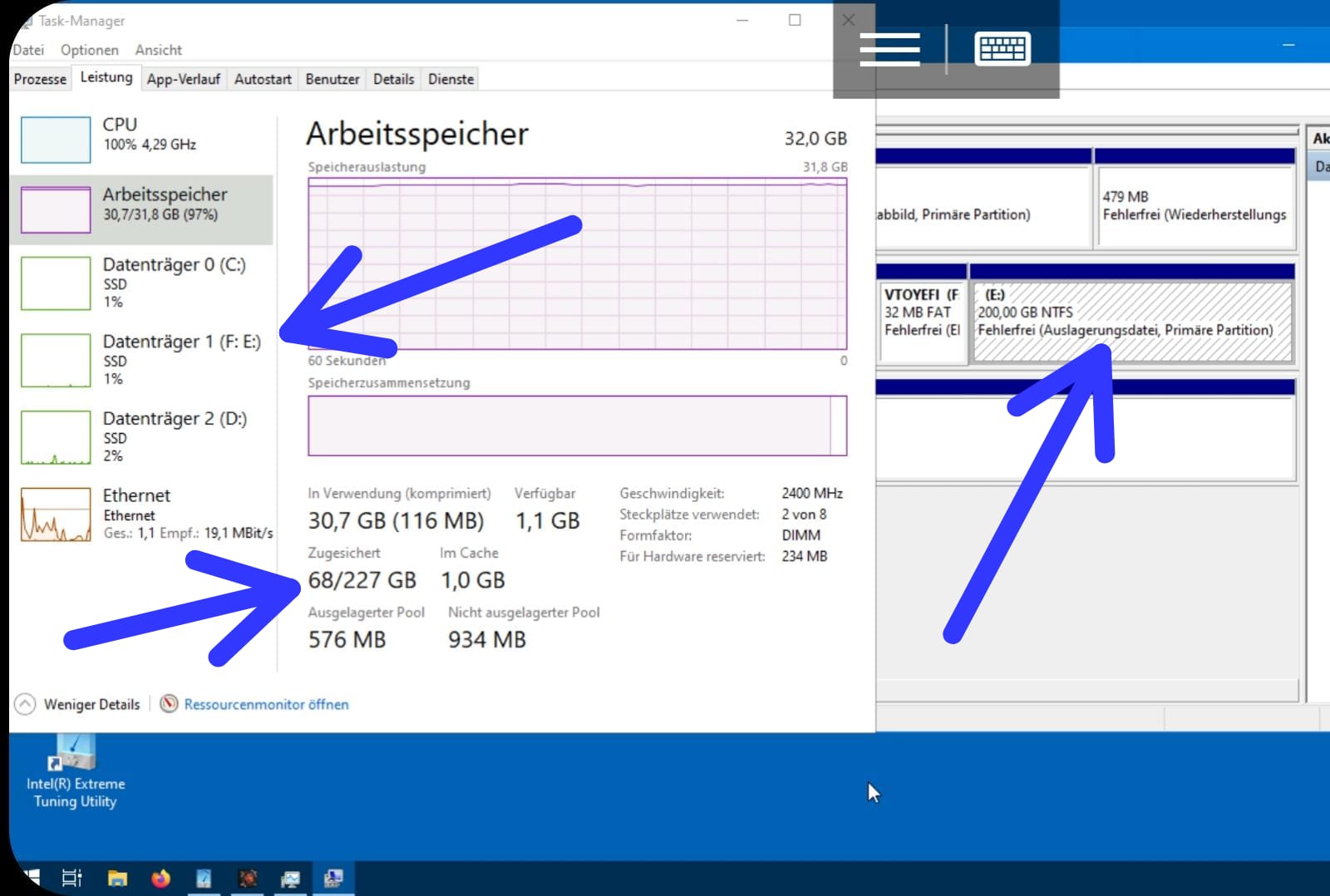The image size is (1330, 896).
Task: Click the '1,0 GB' Im Cache value
Action: (x=472, y=580)
